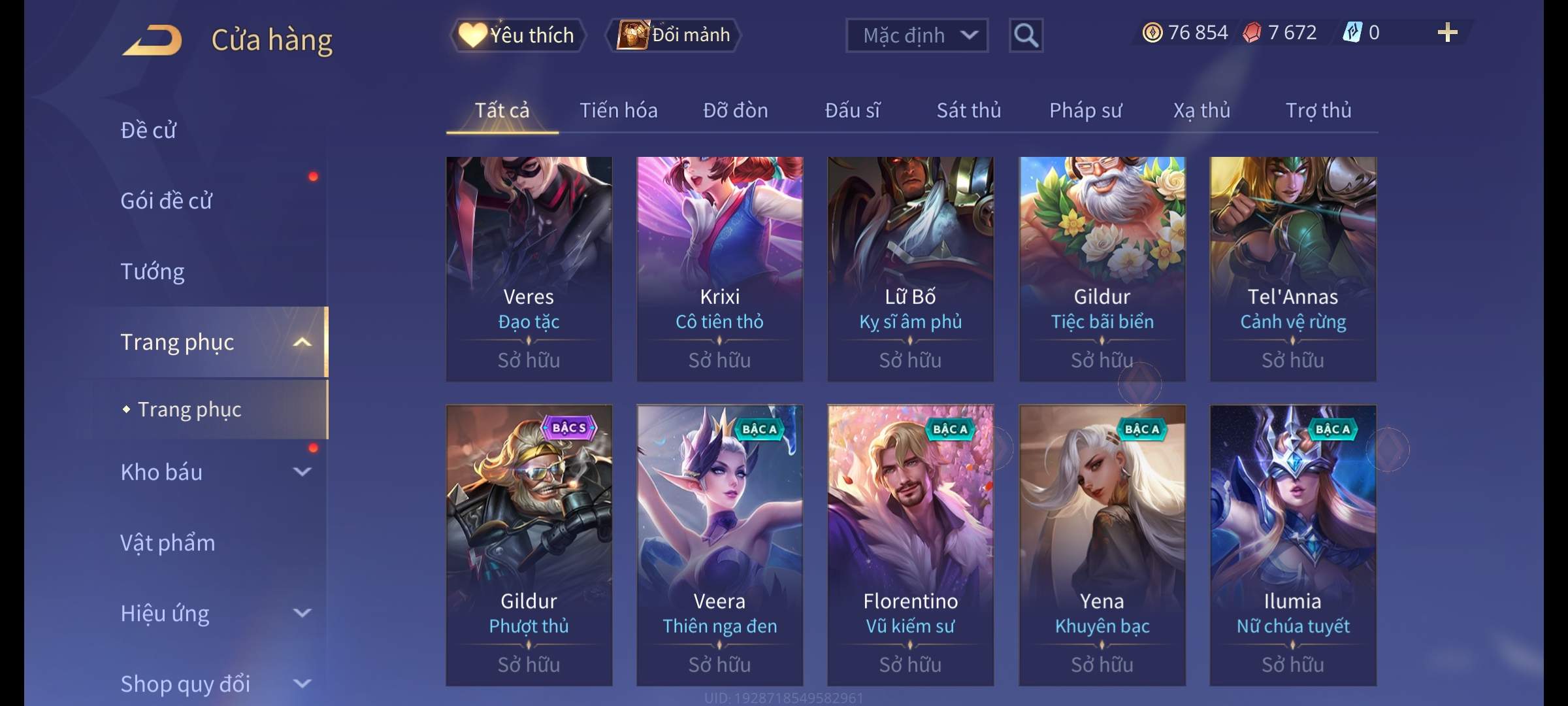
Task: Open the Mặc định sort dropdown
Action: (x=917, y=35)
